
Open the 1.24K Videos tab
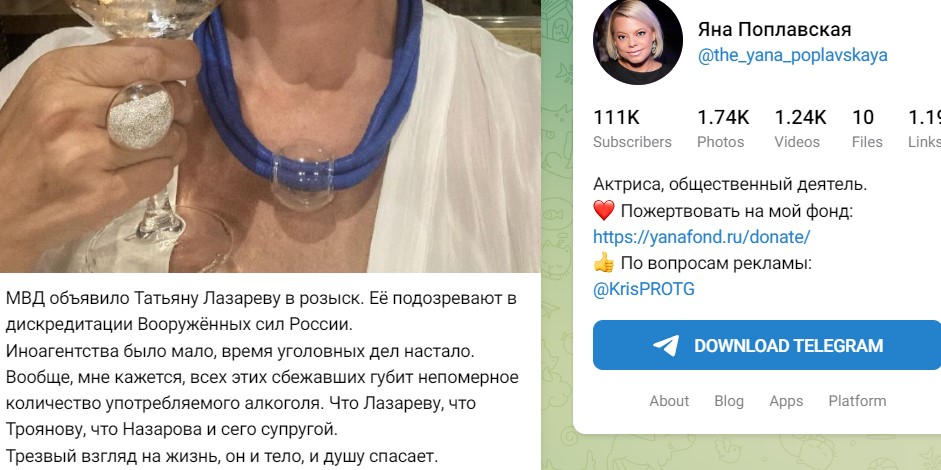point(800,128)
